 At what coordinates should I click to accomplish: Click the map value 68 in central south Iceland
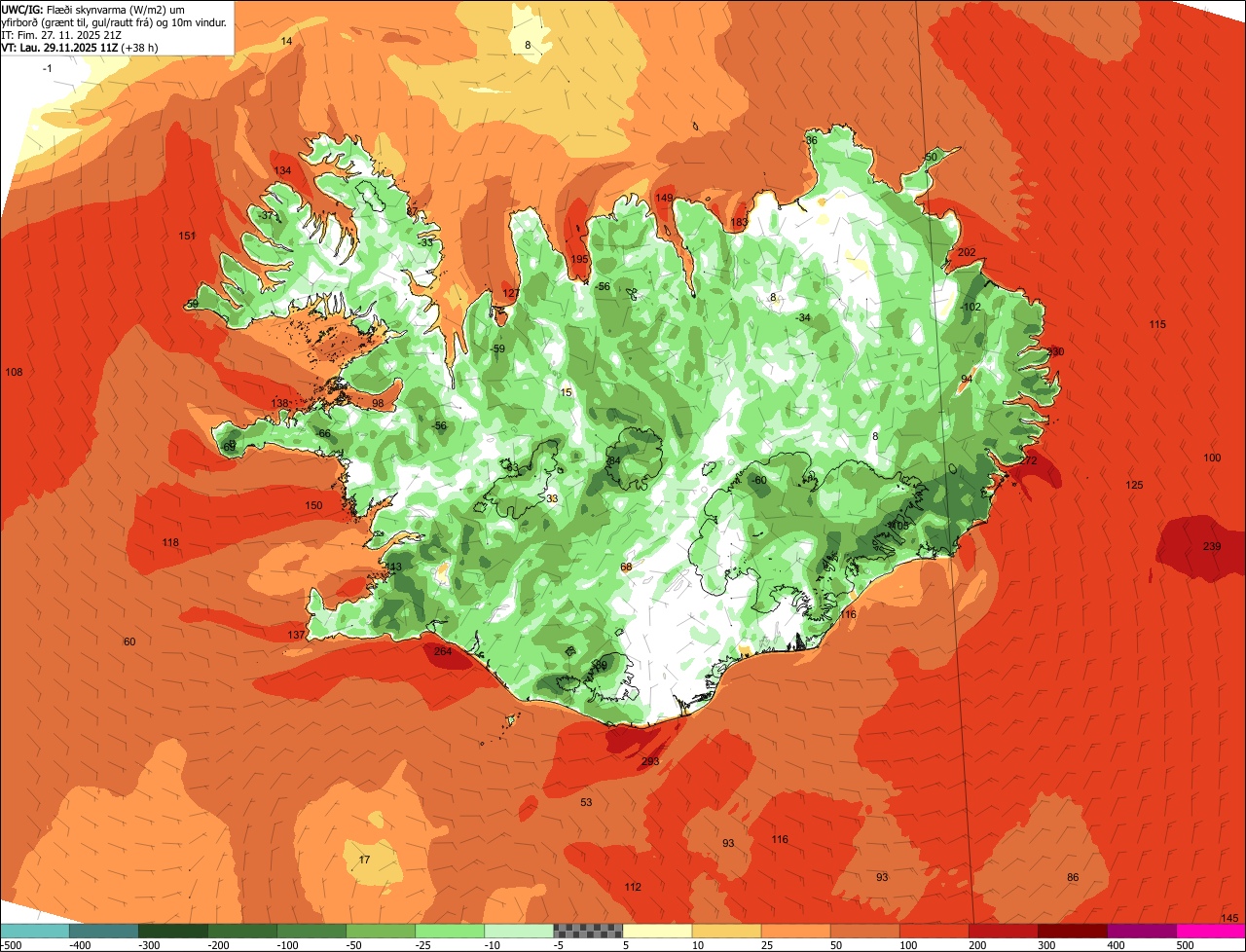coord(626,567)
